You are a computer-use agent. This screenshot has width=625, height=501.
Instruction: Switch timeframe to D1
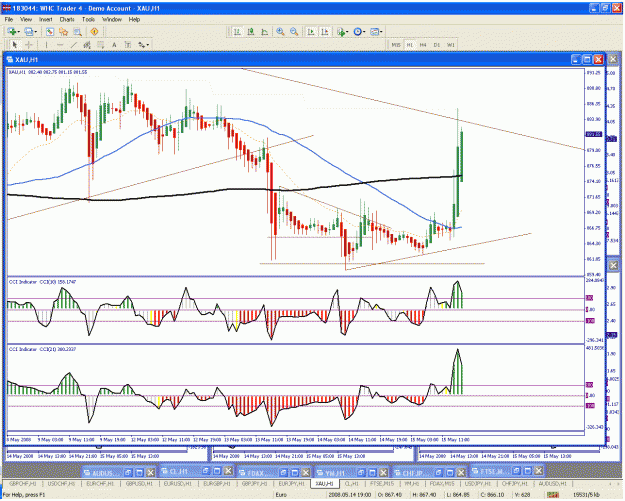(x=437, y=45)
